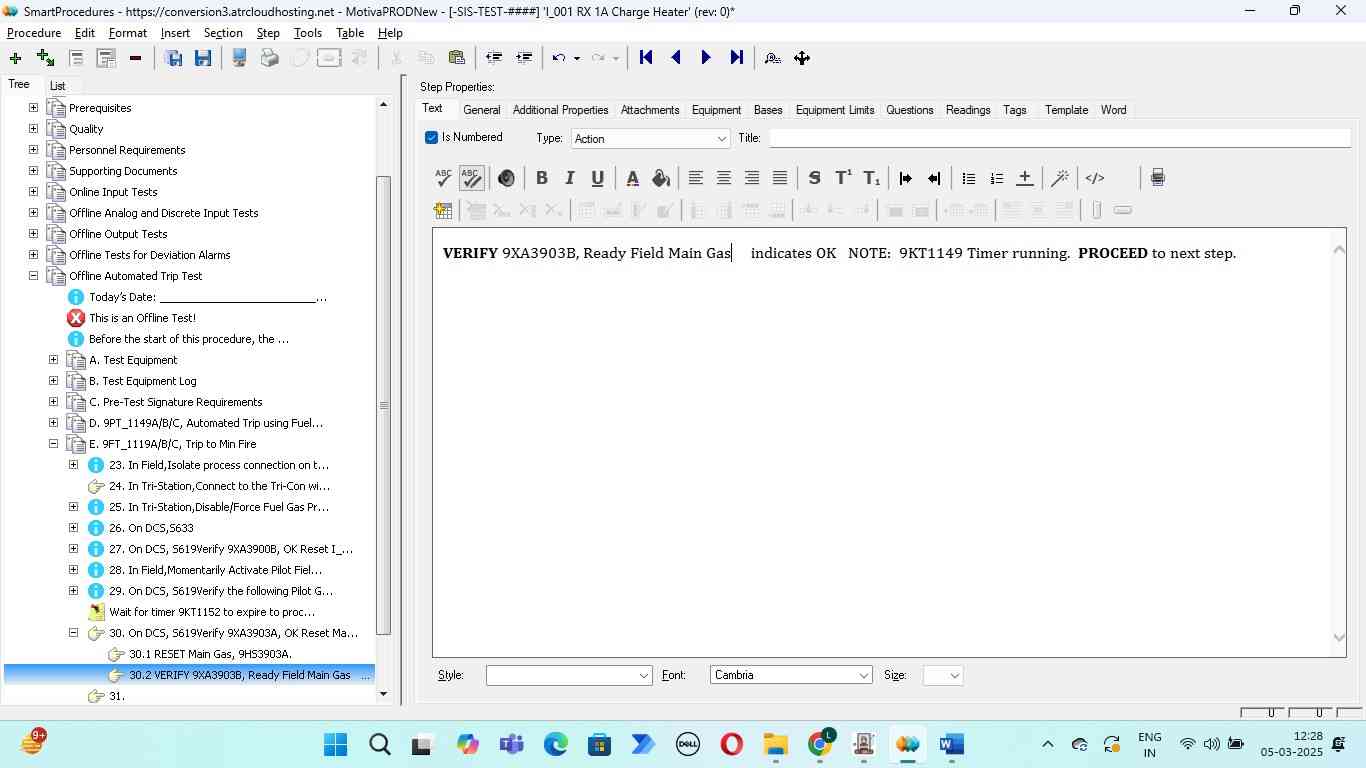Click the red minus delete step icon
The image size is (1366, 768).
(x=135, y=58)
